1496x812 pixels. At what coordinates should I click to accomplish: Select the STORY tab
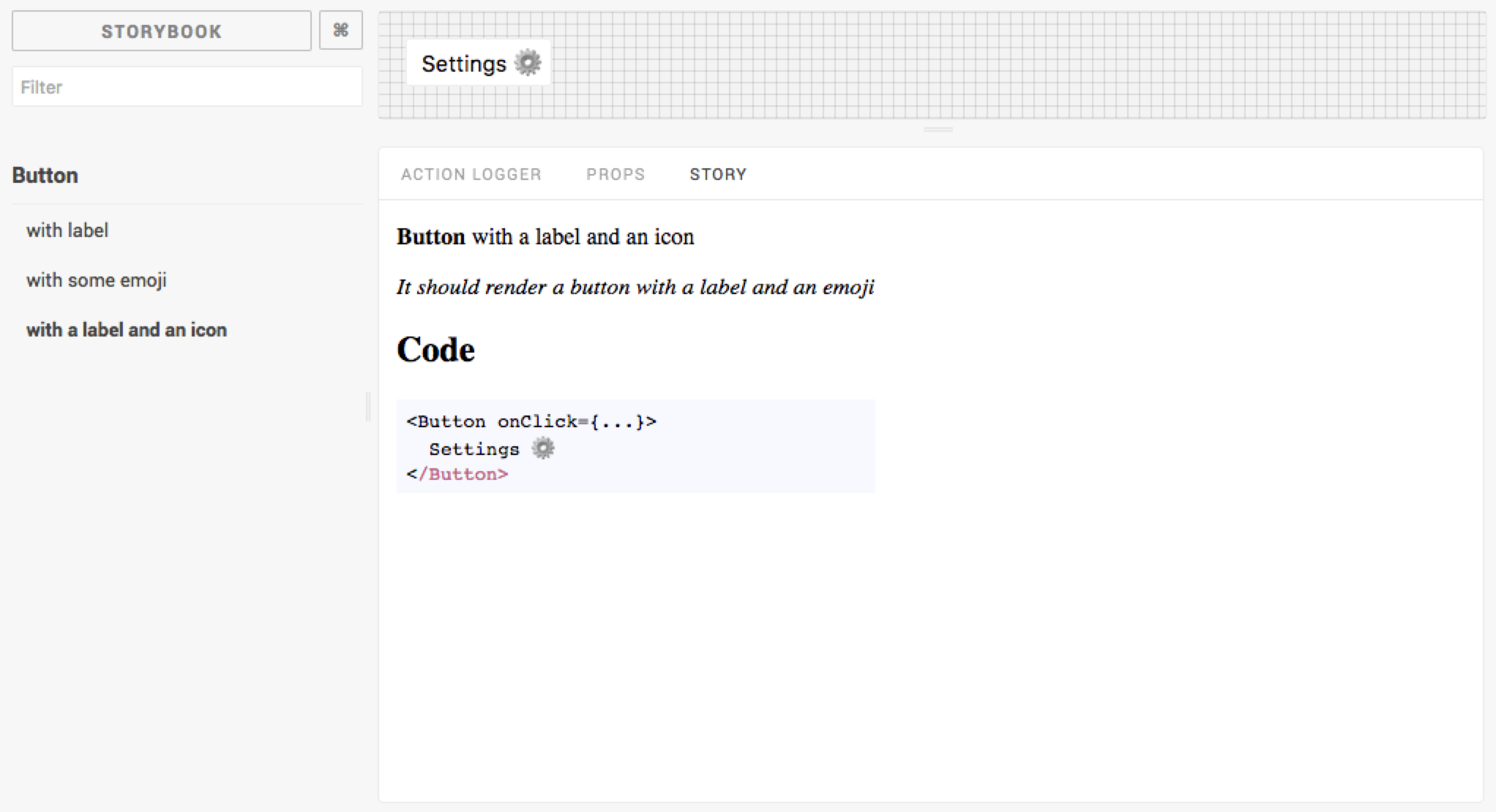coord(717,174)
